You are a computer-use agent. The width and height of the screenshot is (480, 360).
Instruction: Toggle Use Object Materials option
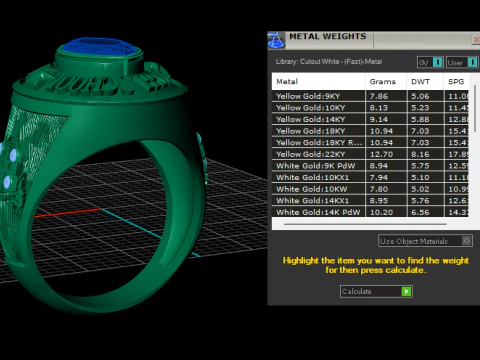[x=425, y=241]
